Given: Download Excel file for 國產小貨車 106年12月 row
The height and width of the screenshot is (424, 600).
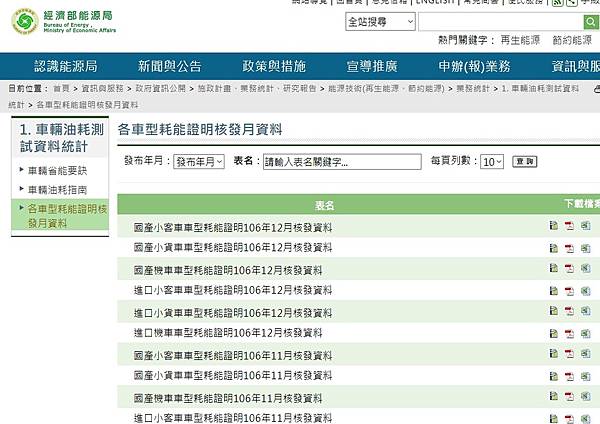Looking at the screenshot, I should click(585, 248).
